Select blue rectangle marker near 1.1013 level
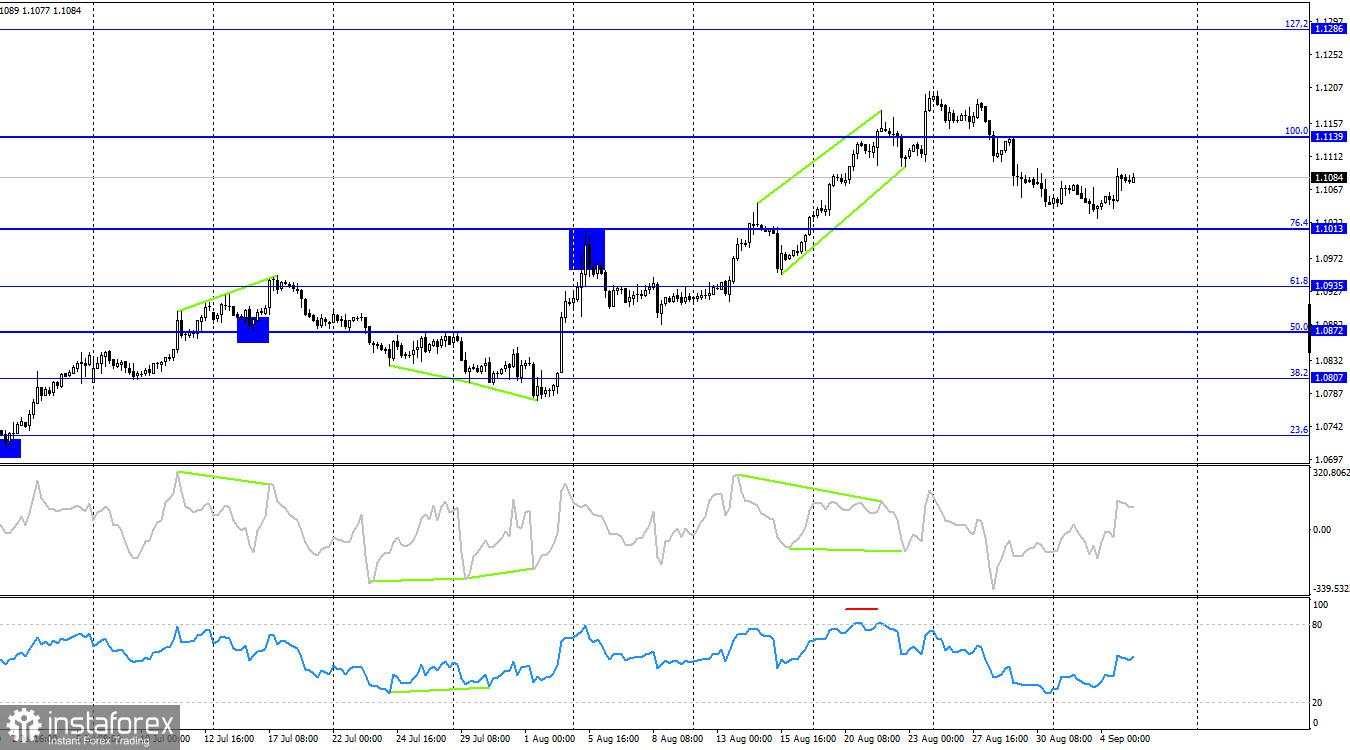 point(587,249)
